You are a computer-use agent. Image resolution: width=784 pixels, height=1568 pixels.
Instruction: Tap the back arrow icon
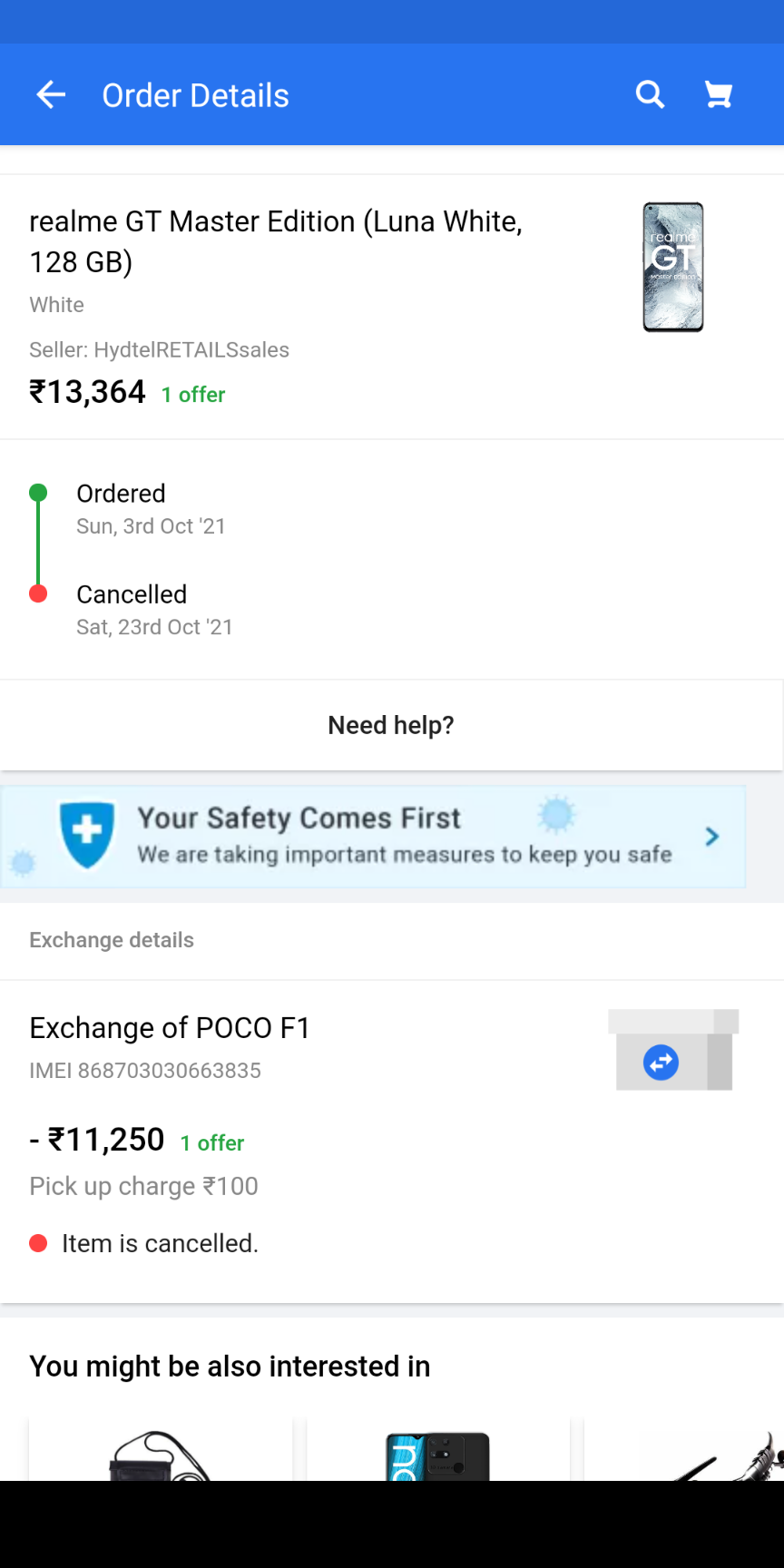click(51, 94)
